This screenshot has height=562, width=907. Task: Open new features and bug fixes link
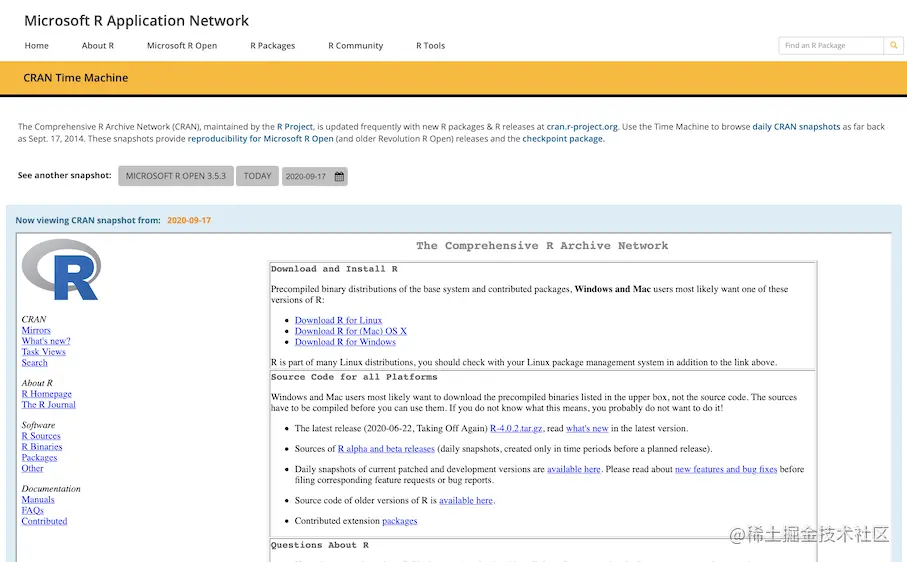[x=726, y=469]
